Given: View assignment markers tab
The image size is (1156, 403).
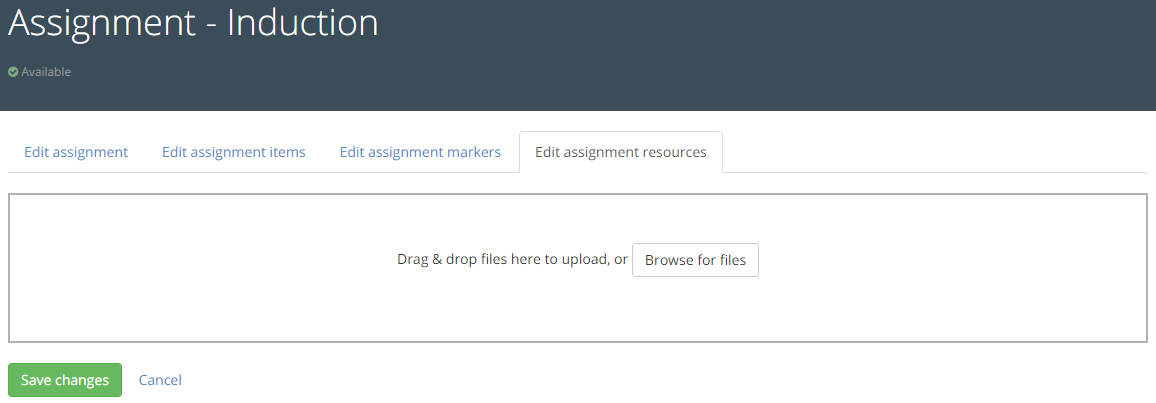Looking at the screenshot, I should coord(420,152).
